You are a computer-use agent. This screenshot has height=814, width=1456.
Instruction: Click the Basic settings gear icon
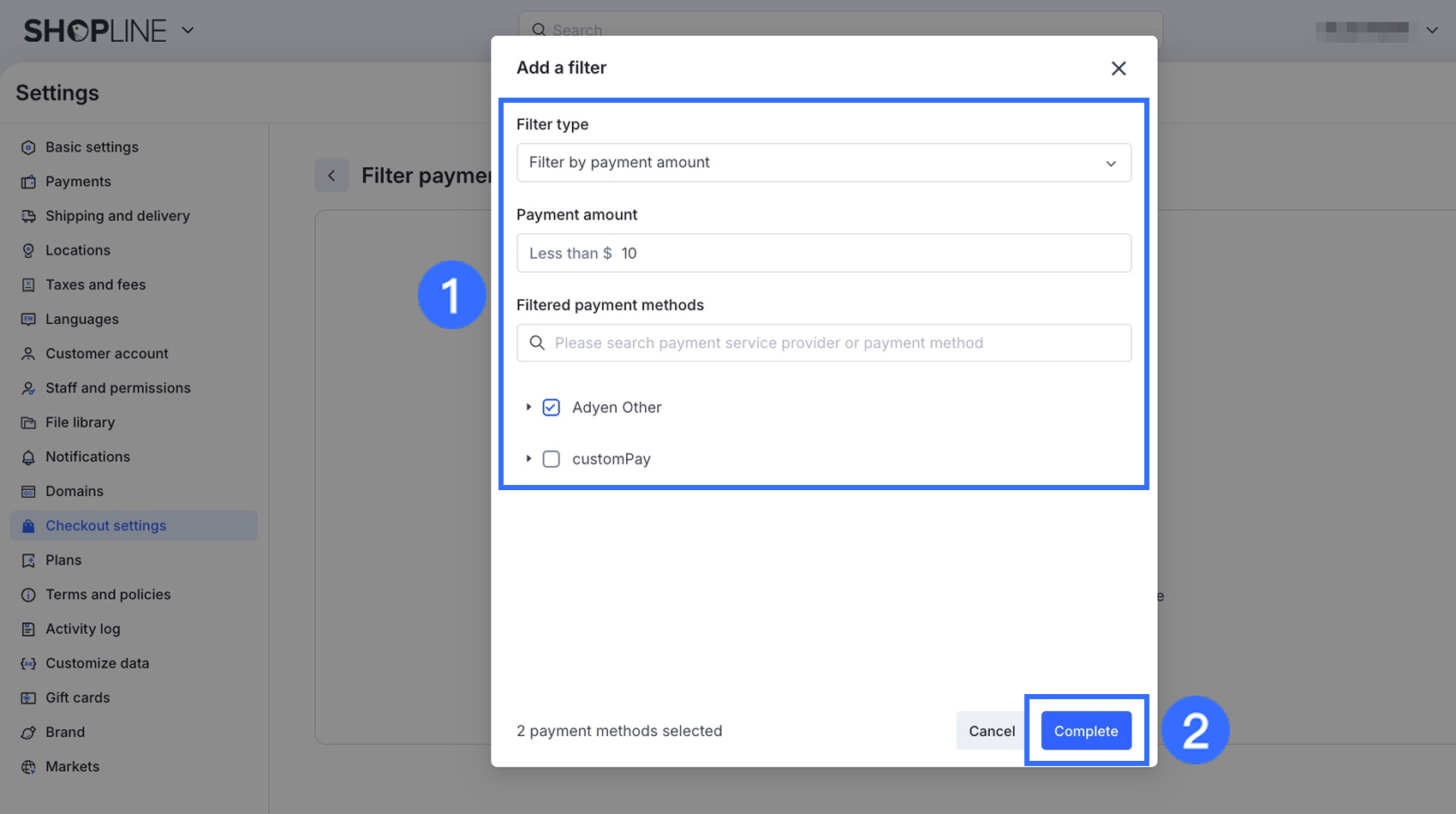28,147
